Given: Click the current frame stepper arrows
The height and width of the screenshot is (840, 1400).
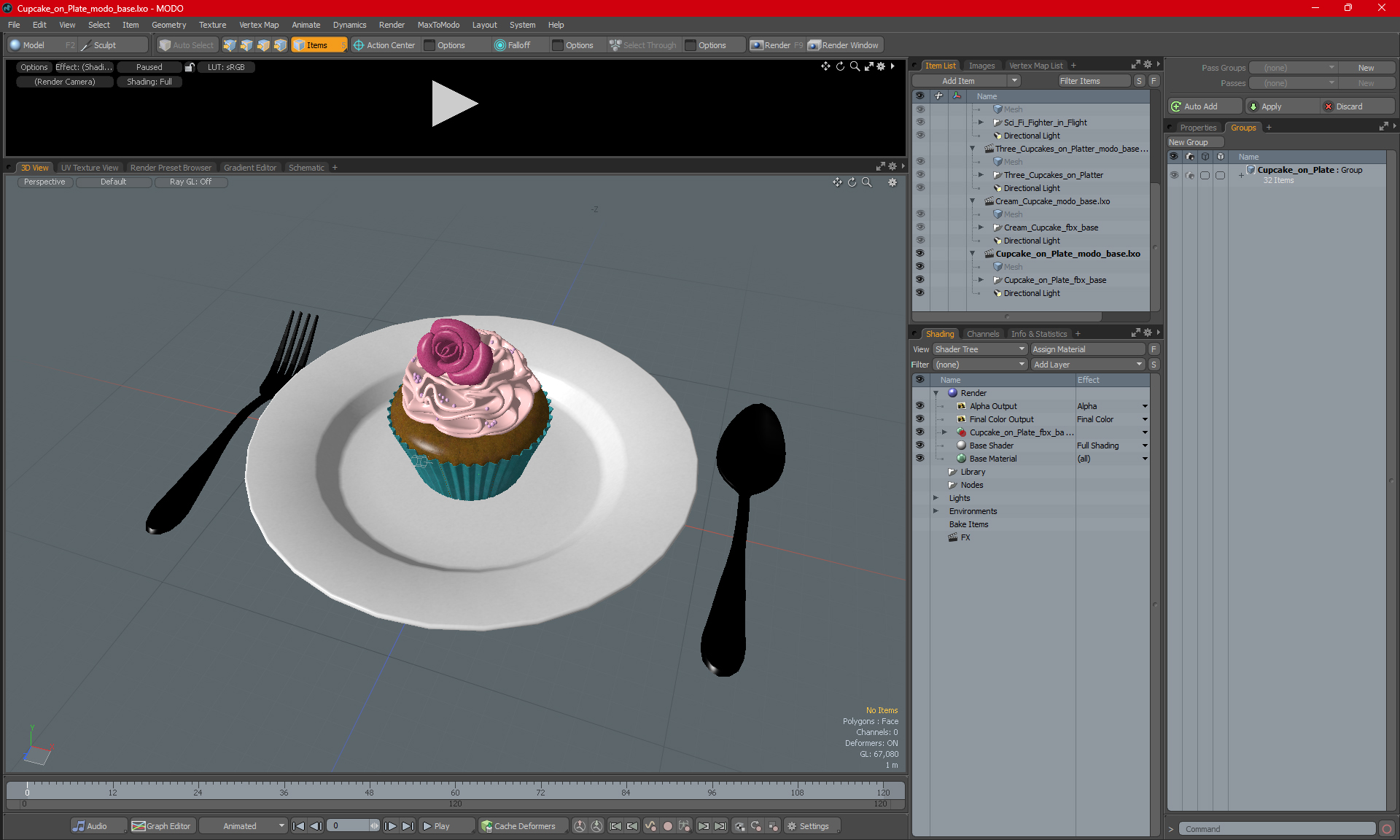Looking at the screenshot, I should tap(374, 826).
